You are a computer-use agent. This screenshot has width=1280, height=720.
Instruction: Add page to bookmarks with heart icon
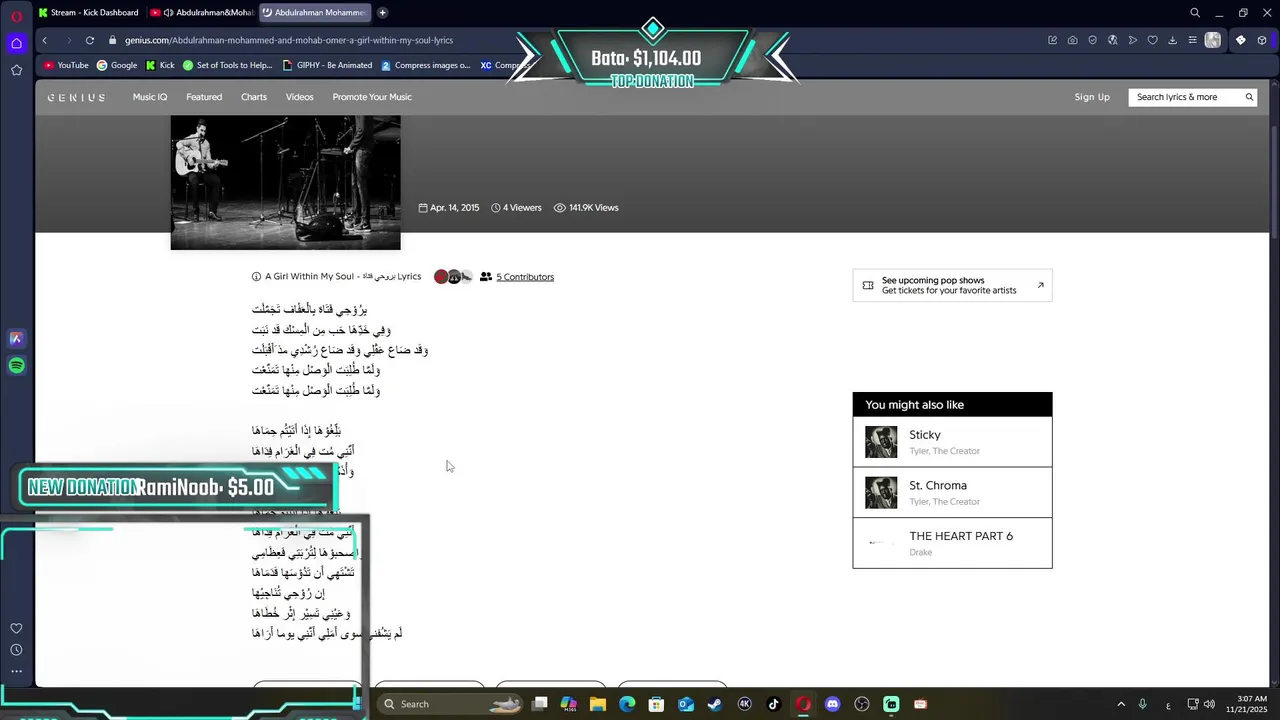pos(1152,40)
